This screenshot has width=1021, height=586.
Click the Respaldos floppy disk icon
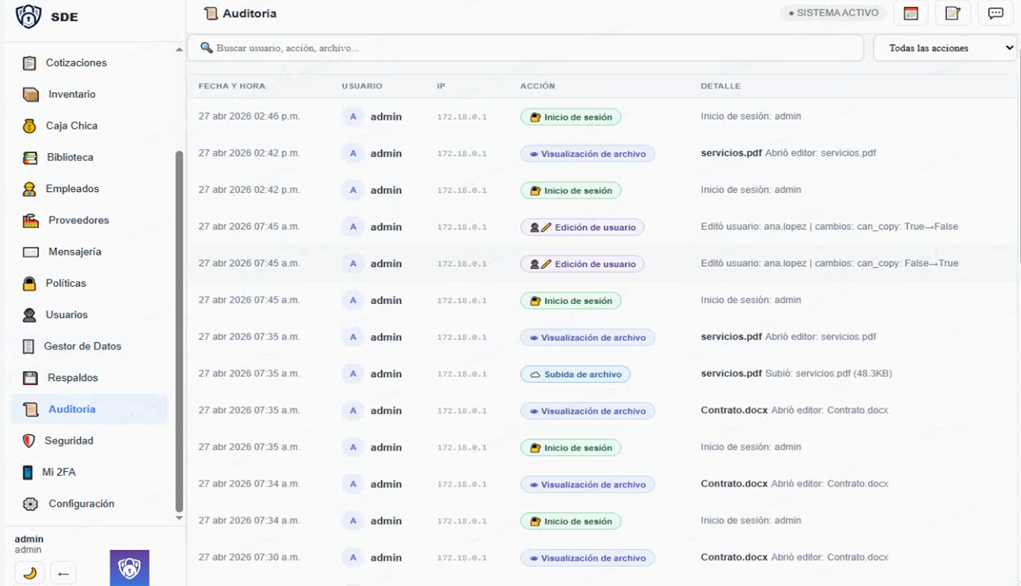(x=30, y=378)
